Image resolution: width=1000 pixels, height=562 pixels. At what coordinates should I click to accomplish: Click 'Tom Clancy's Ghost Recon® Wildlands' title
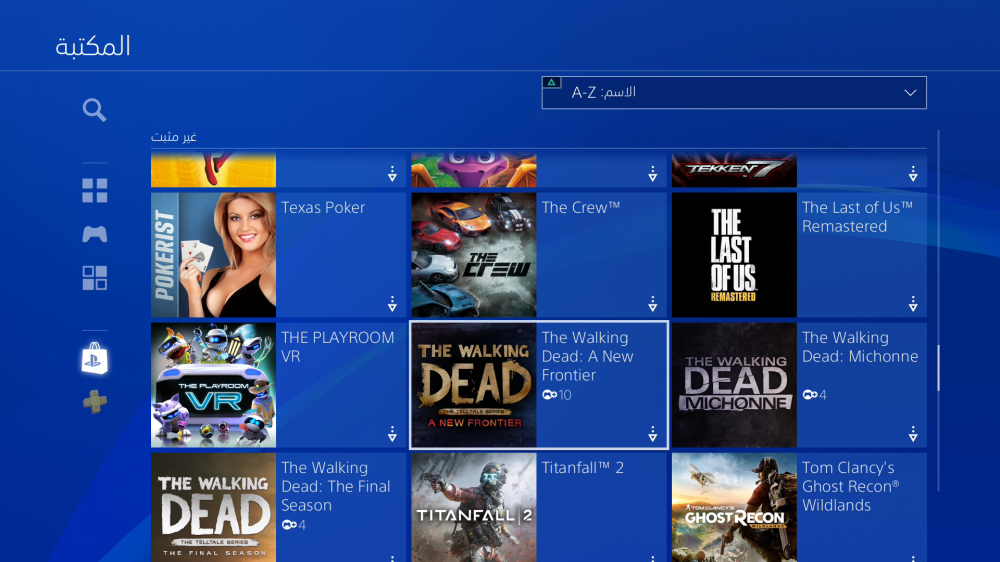pos(850,486)
